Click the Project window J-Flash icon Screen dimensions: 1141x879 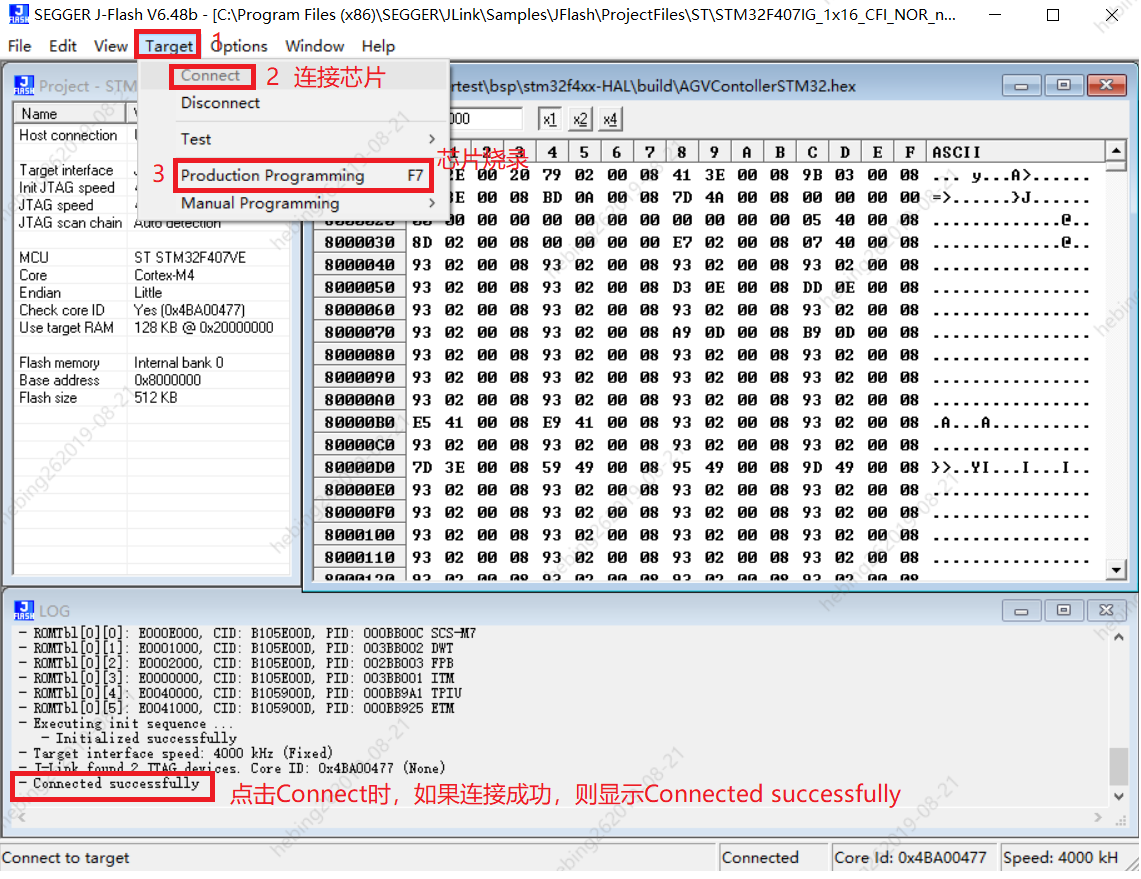click(24, 85)
